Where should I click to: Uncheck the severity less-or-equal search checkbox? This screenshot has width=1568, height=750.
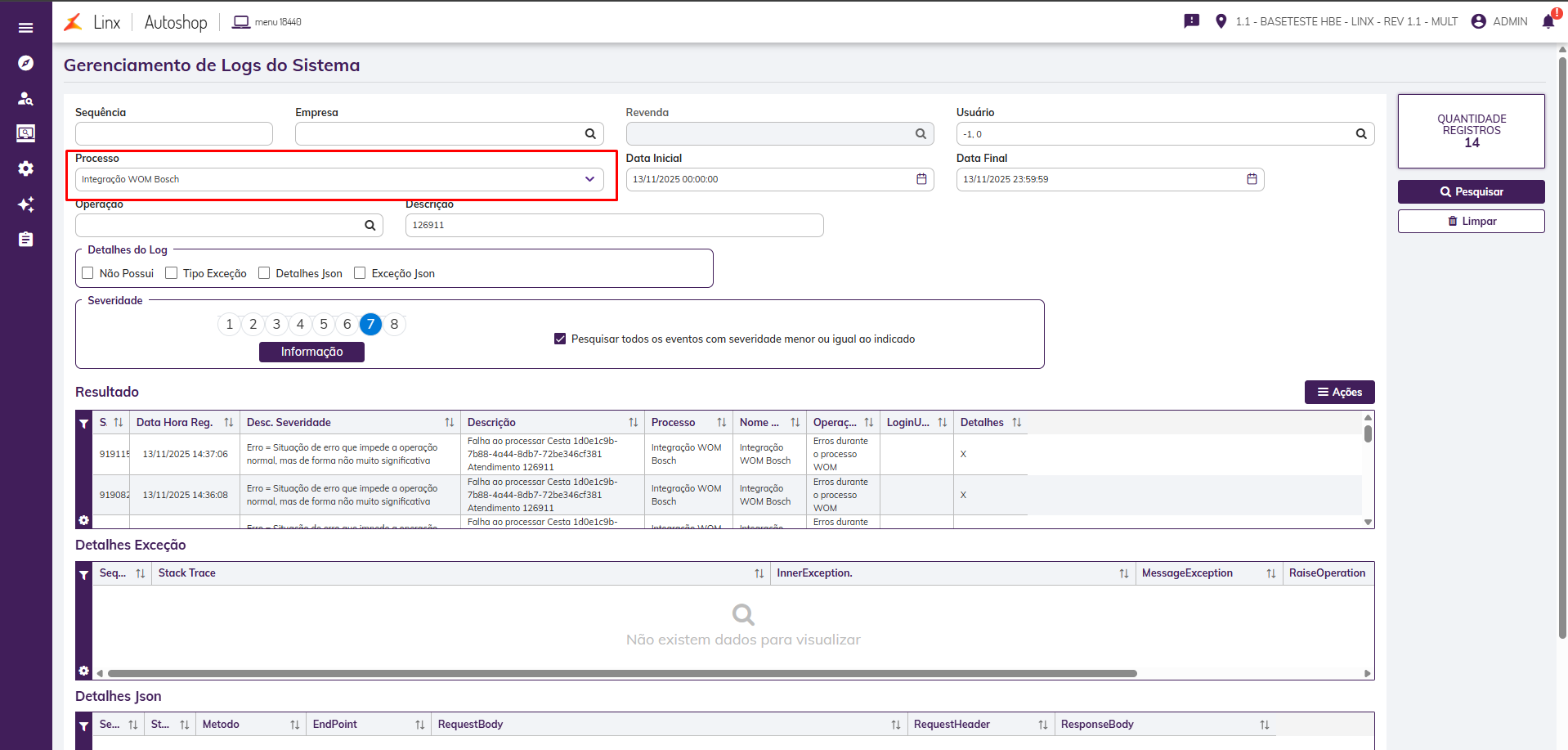560,339
